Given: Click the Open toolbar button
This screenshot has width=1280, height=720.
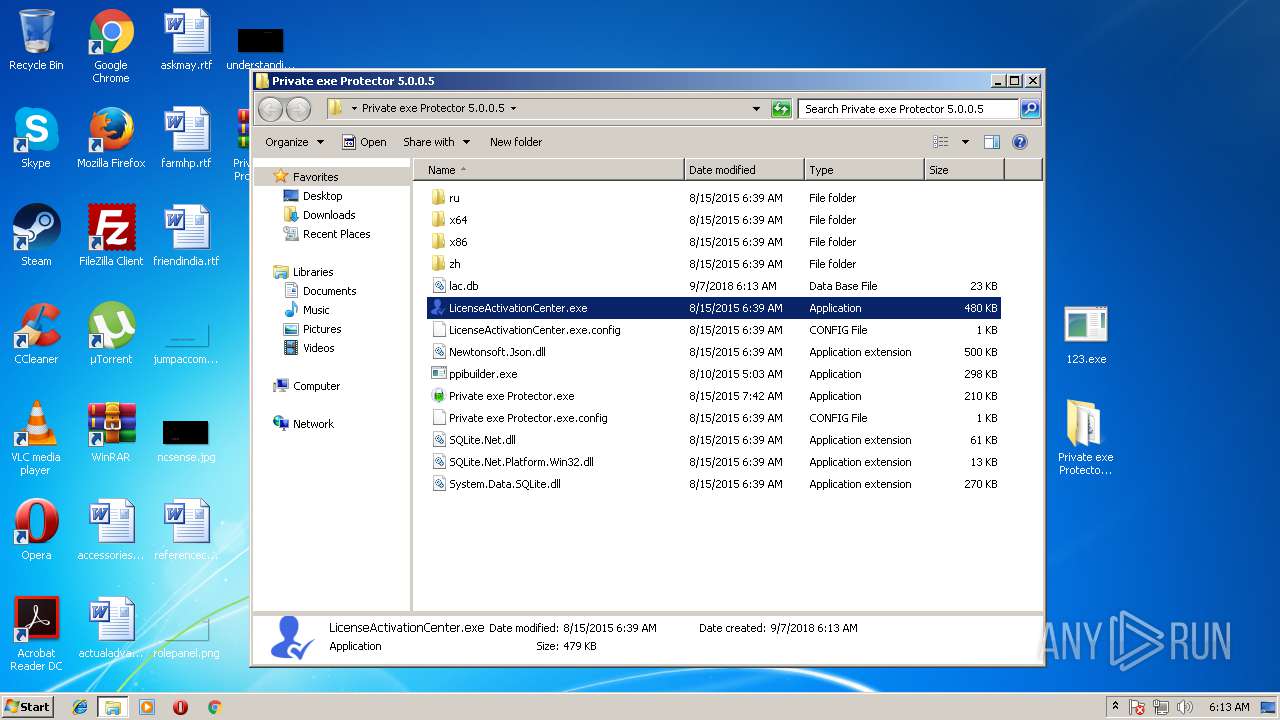Looking at the screenshot, I should coord(364,142).
